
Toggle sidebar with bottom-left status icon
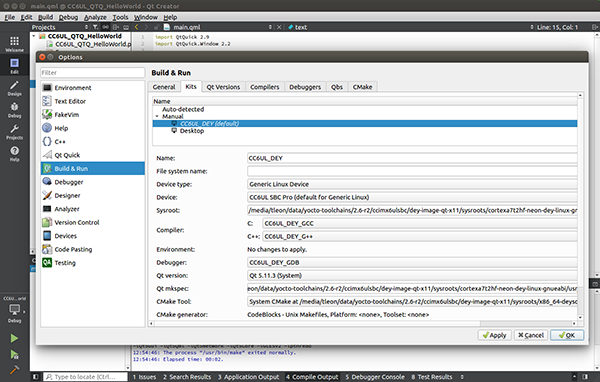point(35,377)
